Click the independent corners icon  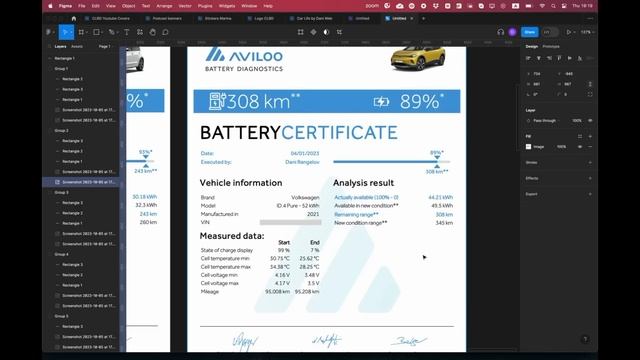[x=590, y=94]
